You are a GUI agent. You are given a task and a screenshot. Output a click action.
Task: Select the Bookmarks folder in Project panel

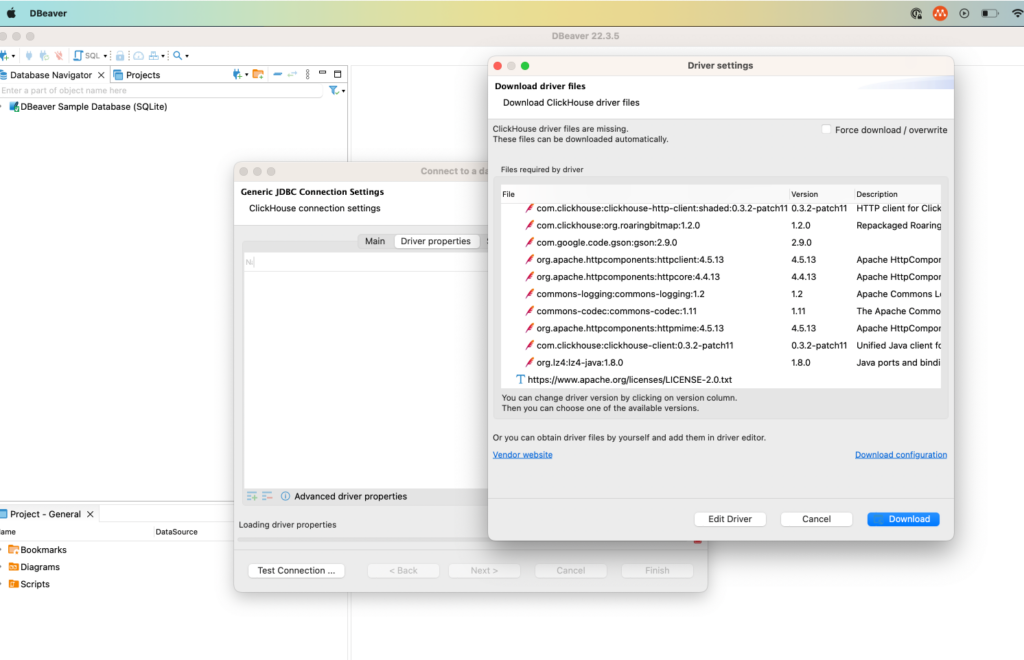coord(37,550)
